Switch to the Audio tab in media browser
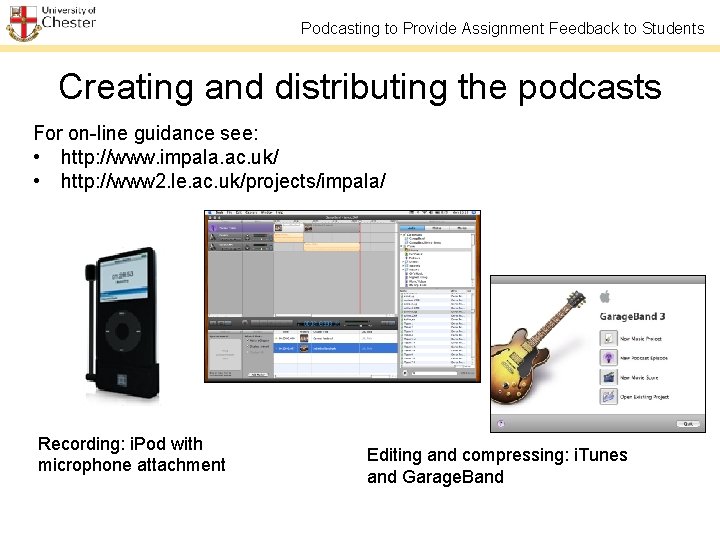The height and width of the screenshot is (540, 720). pos(412,228)
